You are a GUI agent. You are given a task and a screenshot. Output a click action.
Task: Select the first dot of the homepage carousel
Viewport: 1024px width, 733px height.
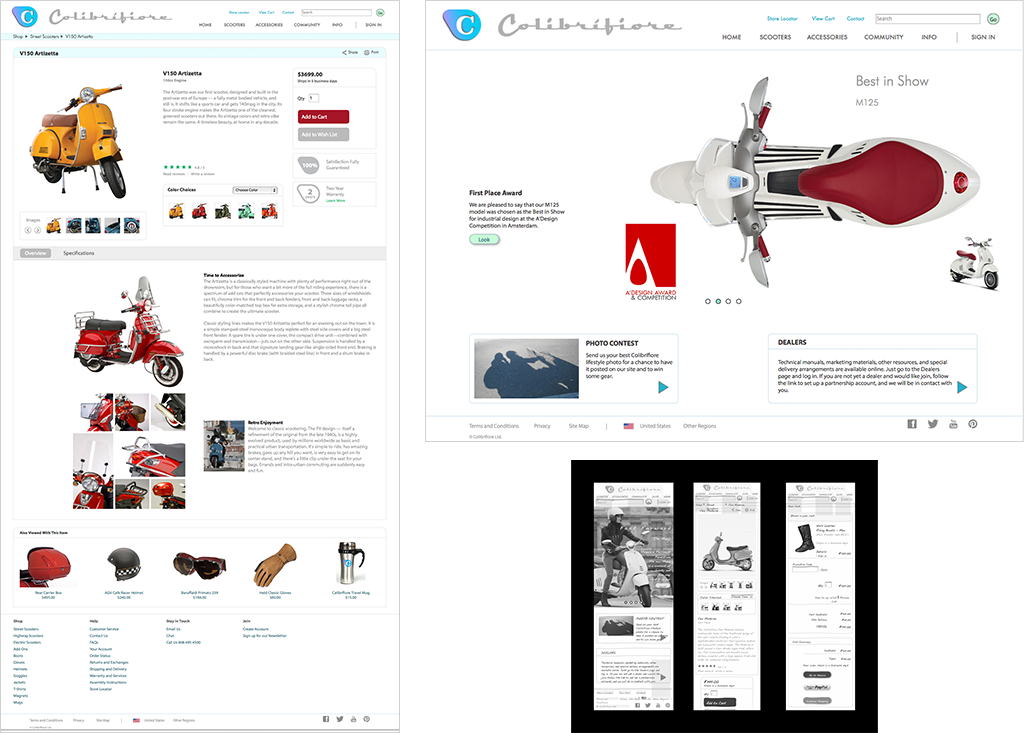(x=708, y=300)
